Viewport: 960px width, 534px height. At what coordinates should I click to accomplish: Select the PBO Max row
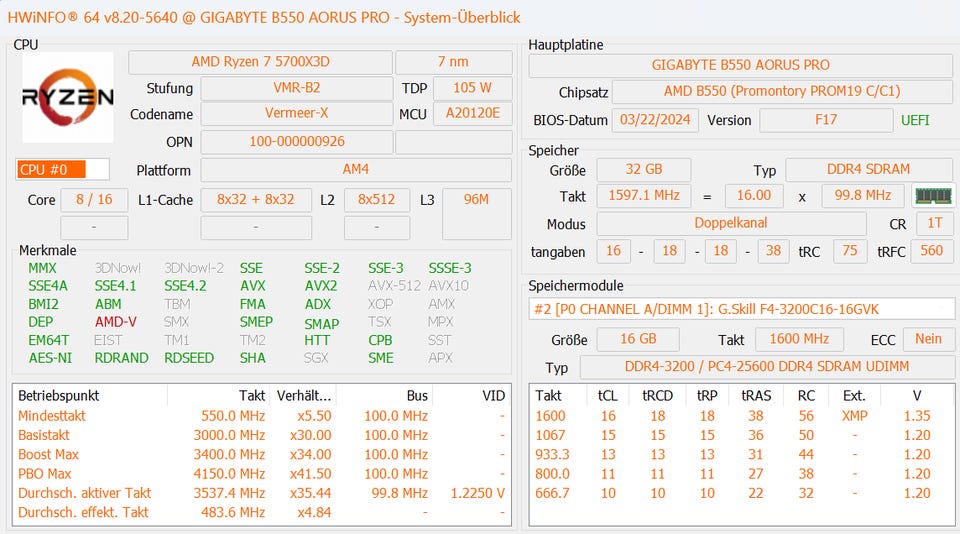coord(261,474)
